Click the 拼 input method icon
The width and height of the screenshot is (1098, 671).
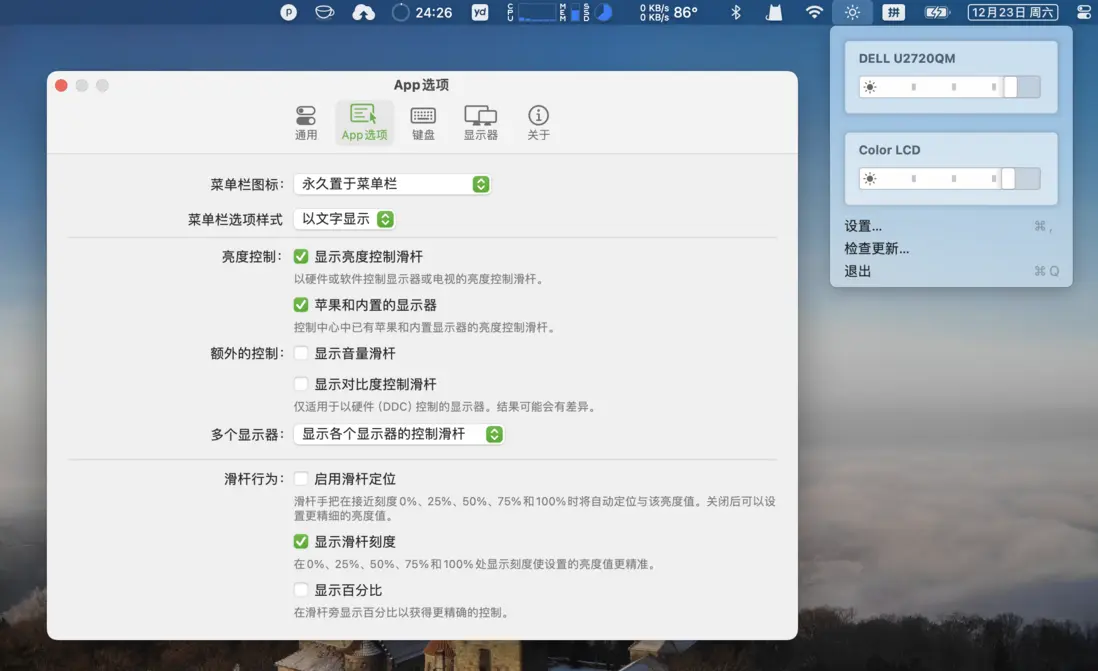893,12
